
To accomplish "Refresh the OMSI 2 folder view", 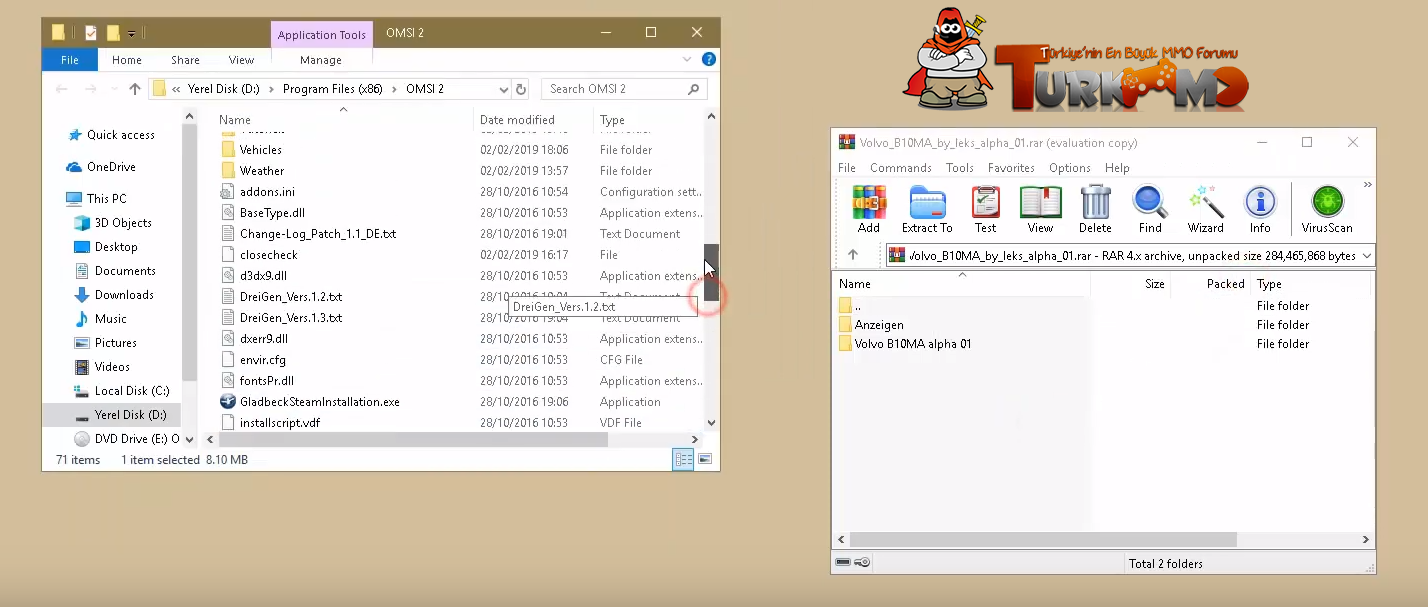I will [x=520, y=89].
